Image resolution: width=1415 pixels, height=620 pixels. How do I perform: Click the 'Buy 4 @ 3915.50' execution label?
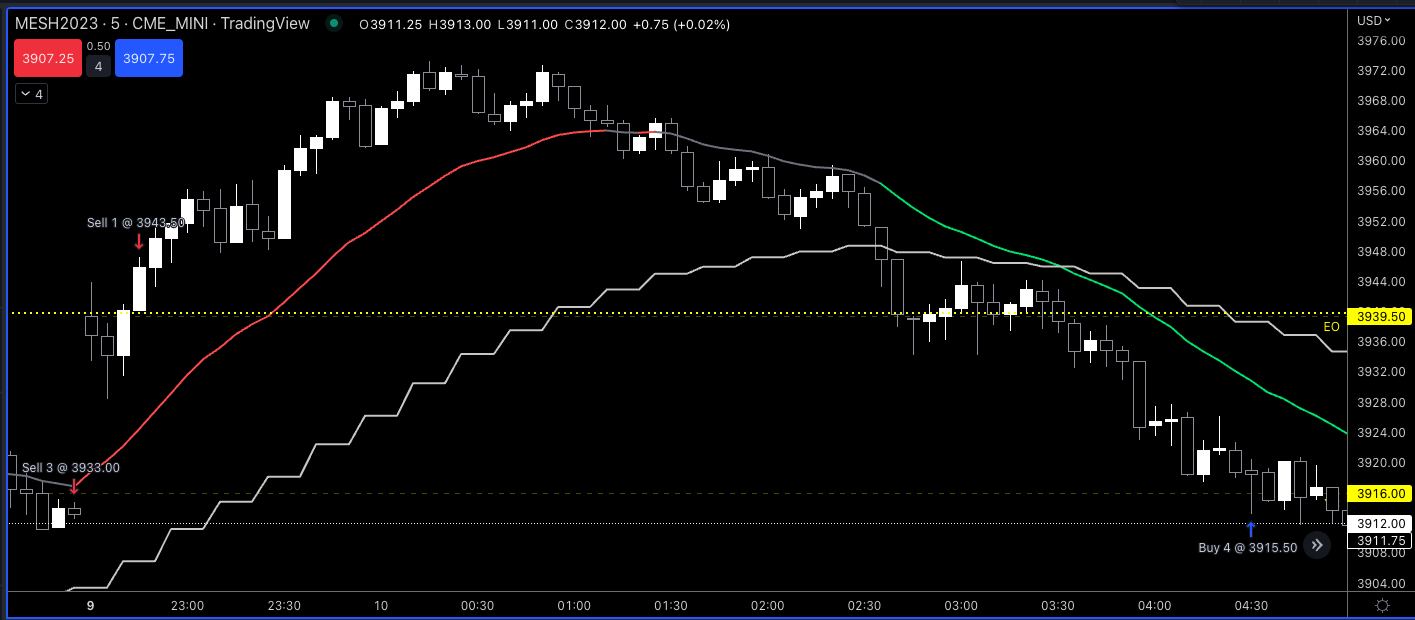pyautogui.click(x=1248, y=547)
